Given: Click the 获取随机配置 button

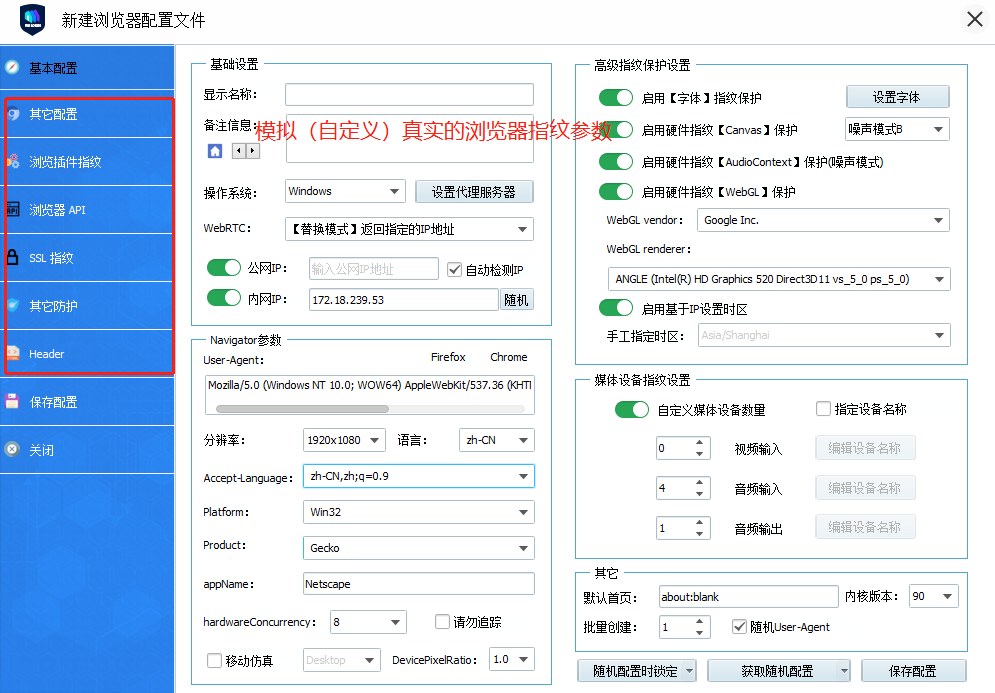Looking at the screenshot, I should click(779, 671).
